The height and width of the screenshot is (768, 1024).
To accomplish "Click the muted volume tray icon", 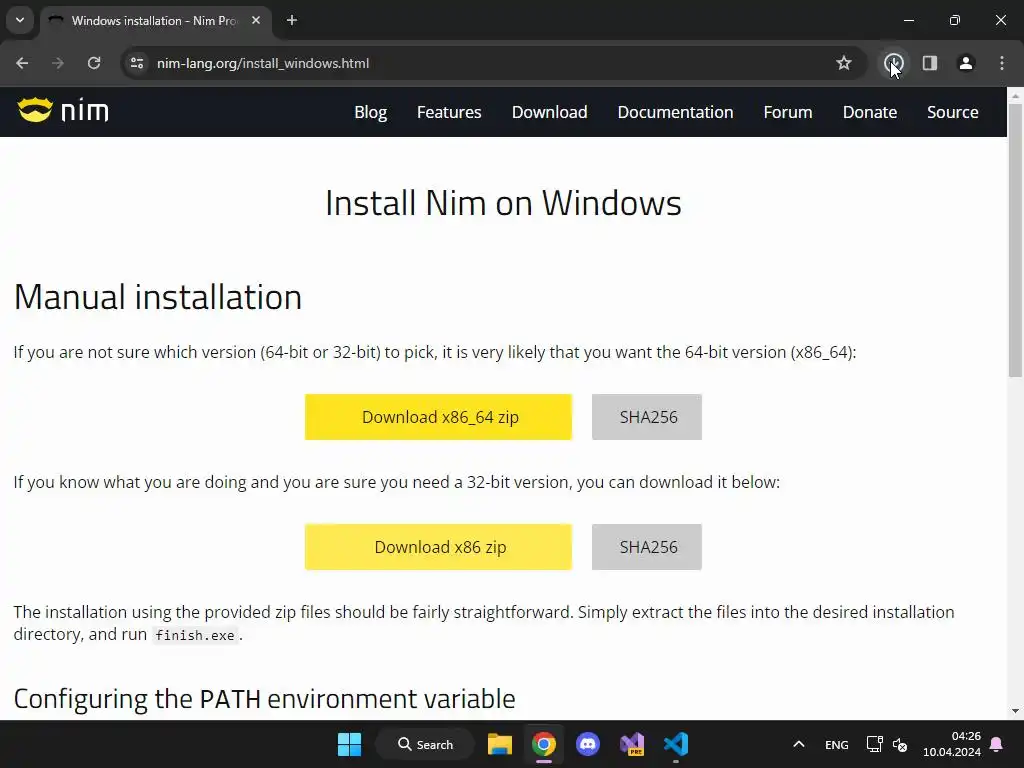I will (900, 744).
